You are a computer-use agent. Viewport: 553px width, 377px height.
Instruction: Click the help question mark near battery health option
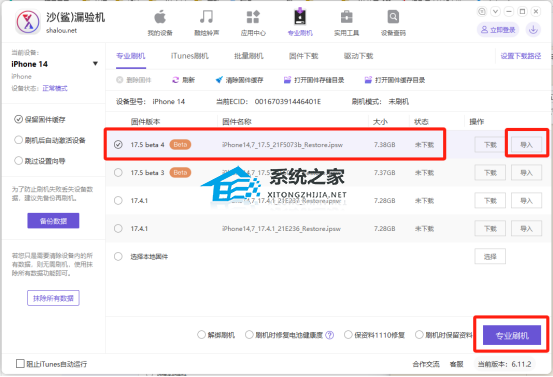click(329, 335)
